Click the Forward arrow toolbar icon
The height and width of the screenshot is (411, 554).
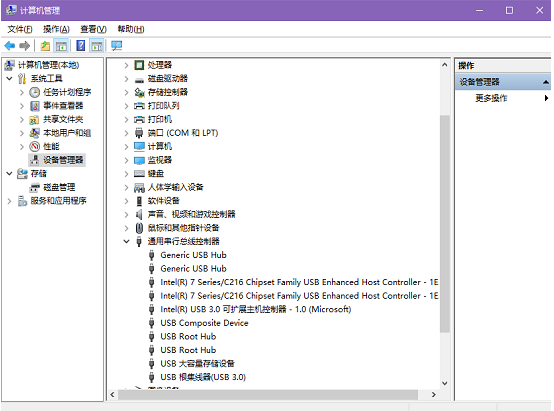24,46
